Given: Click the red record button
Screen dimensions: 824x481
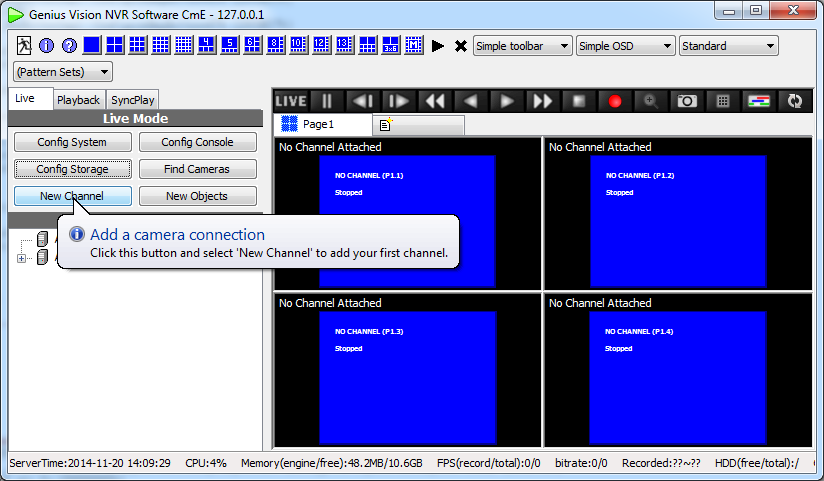Looking at the screenshot, I should click(x=615, y=101).
